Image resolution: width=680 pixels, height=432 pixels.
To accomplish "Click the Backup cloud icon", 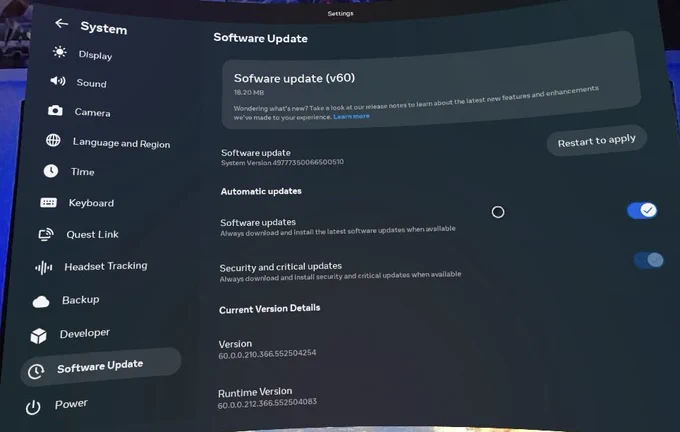I will click(41, 301).
